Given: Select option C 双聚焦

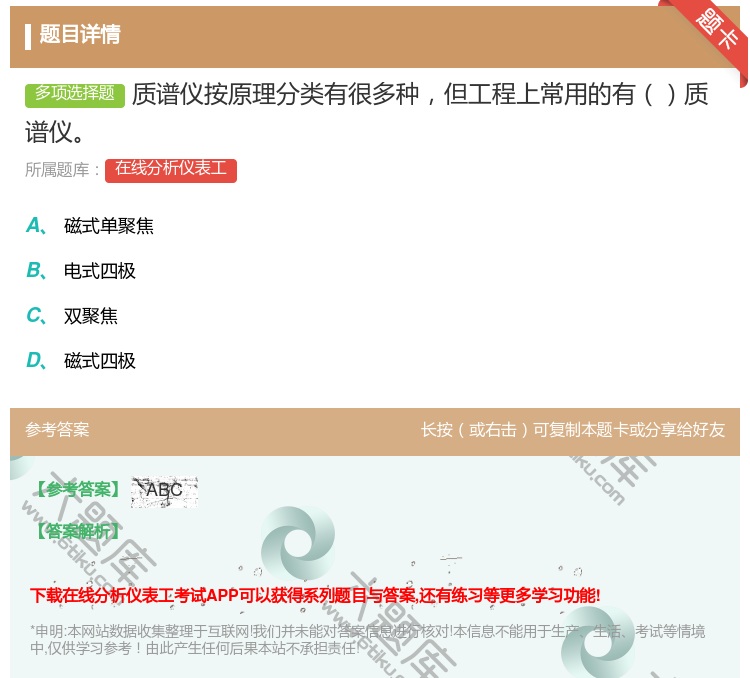Looking at the screenshot, I should pos(72,316).
